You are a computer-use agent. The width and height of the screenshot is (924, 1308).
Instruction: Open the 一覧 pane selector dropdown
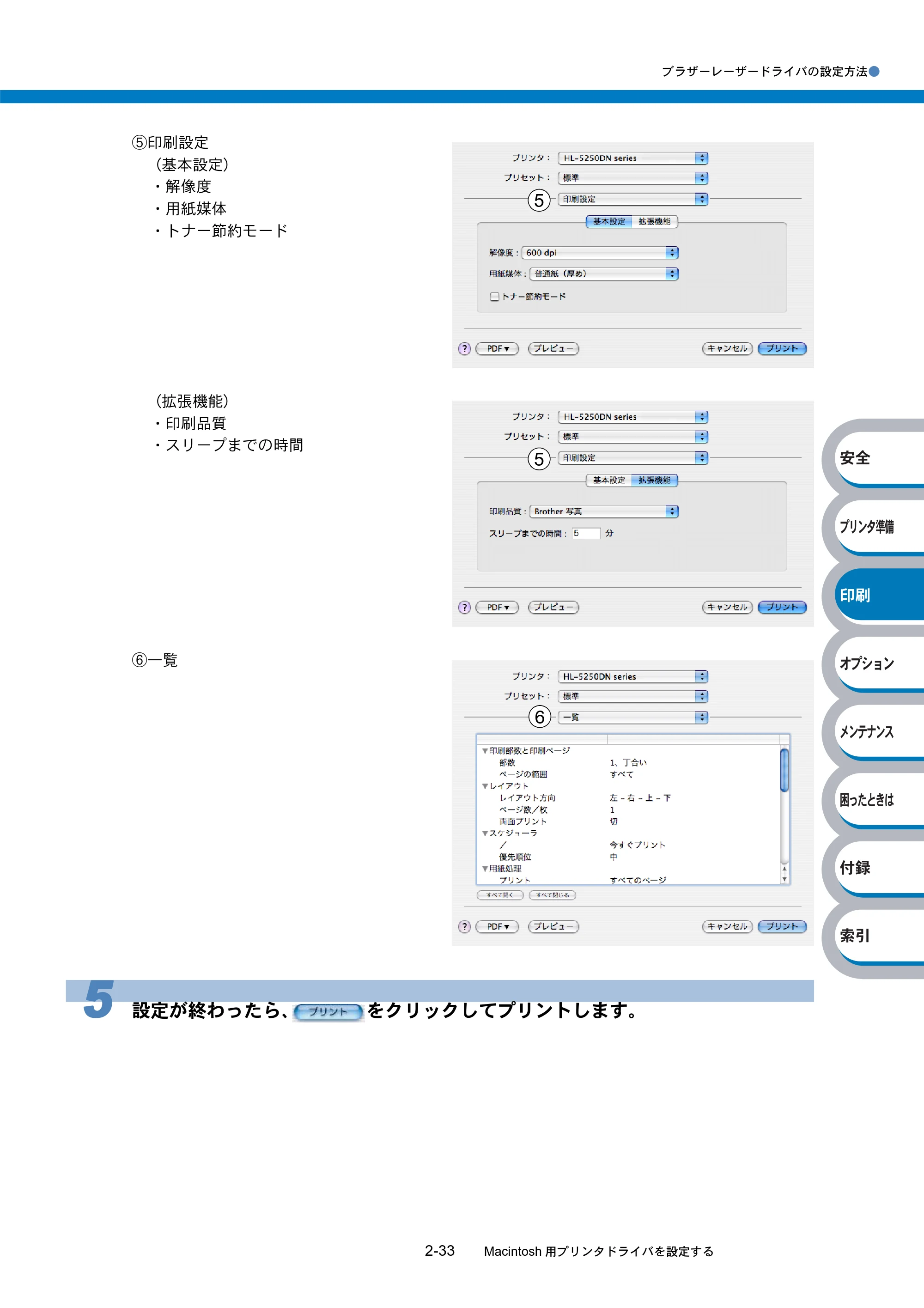633,717
